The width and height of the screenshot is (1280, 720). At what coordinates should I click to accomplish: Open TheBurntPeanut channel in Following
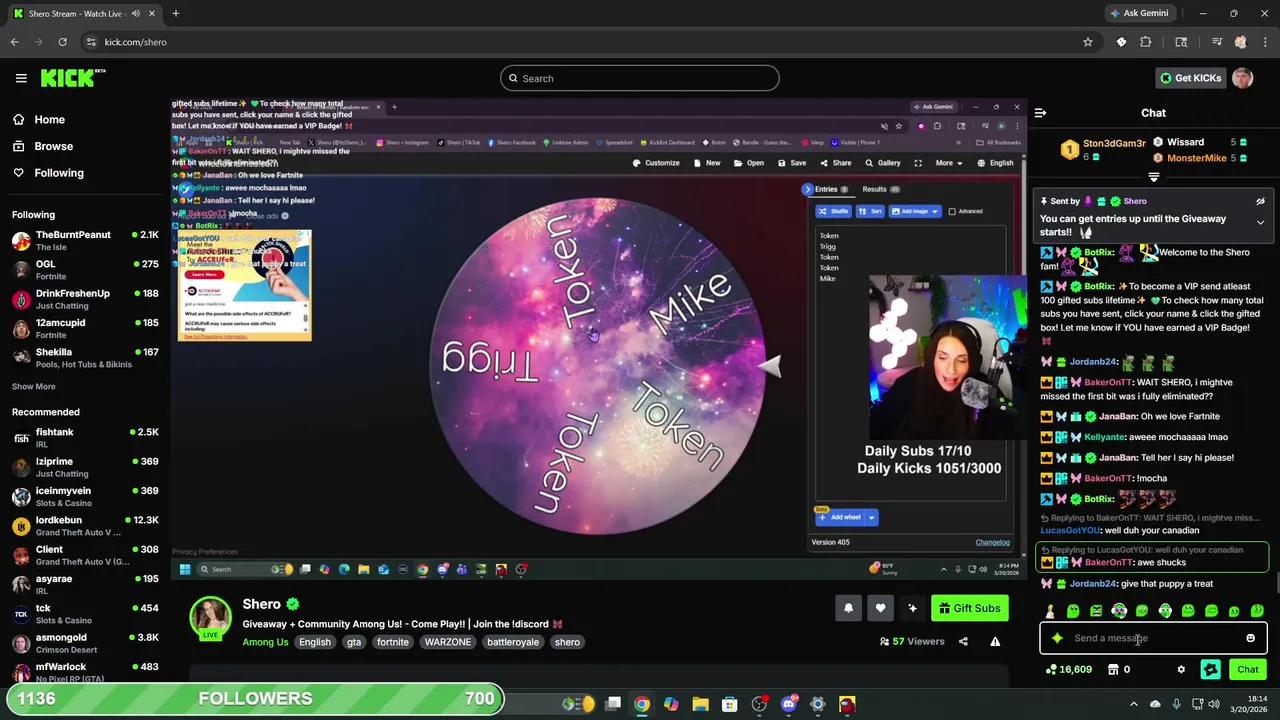pos(85,240)
